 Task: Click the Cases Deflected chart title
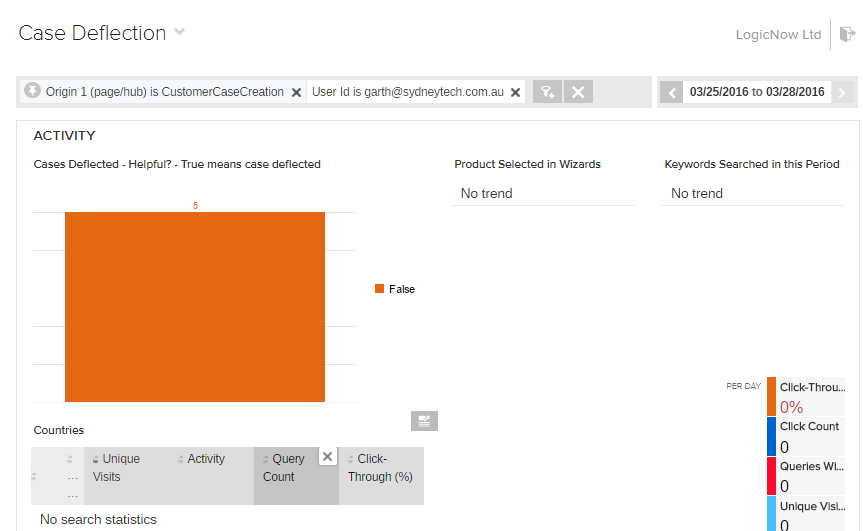pos(177,164)
